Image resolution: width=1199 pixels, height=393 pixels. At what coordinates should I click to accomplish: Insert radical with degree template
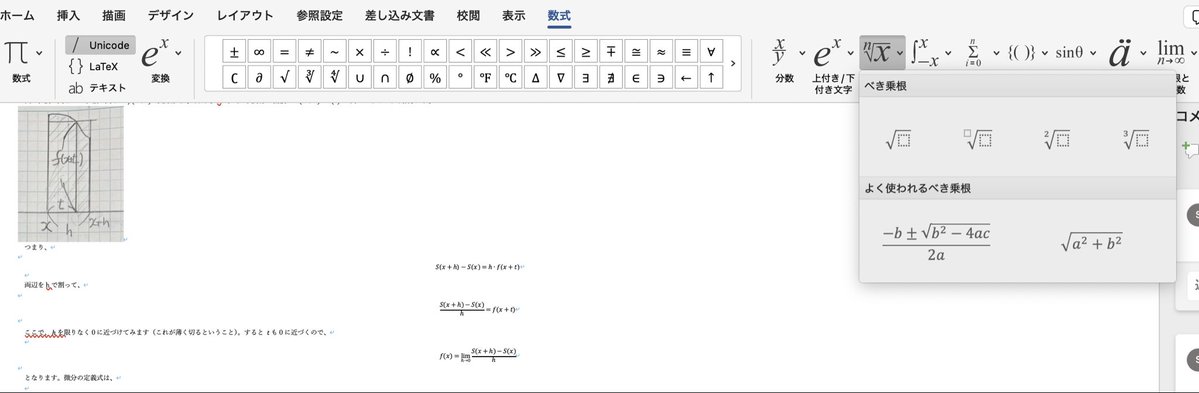pyautogui.click(x=978, y=139)
